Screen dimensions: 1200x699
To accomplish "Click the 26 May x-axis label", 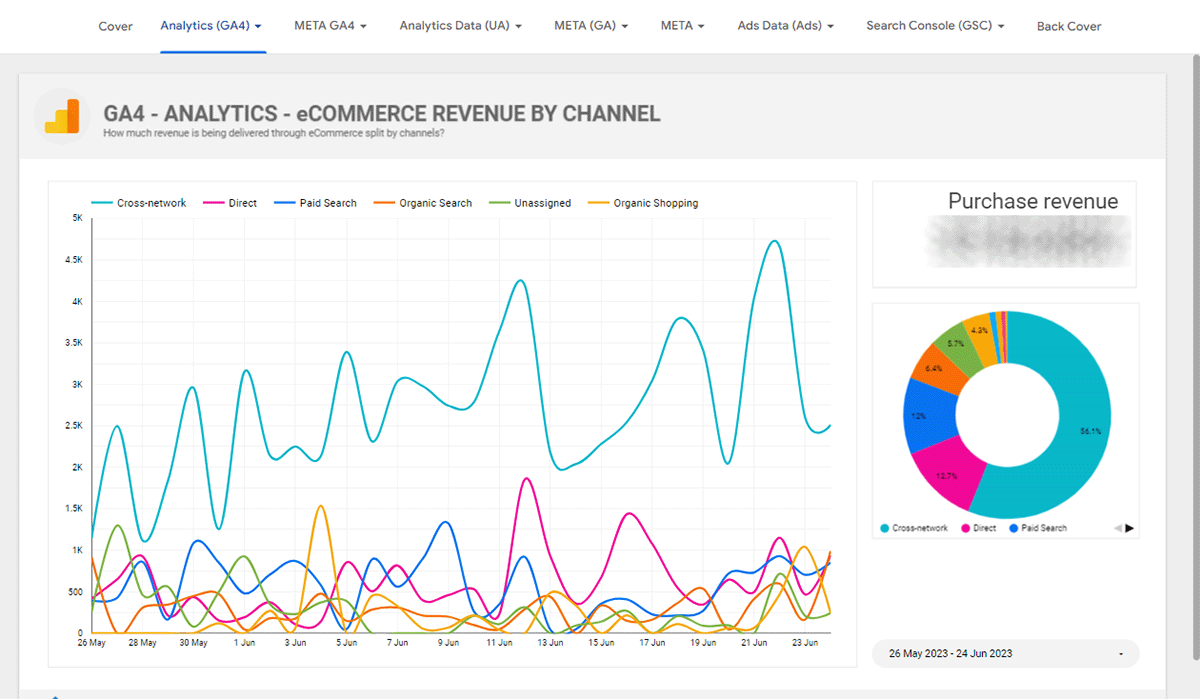I will coord(93,643).
